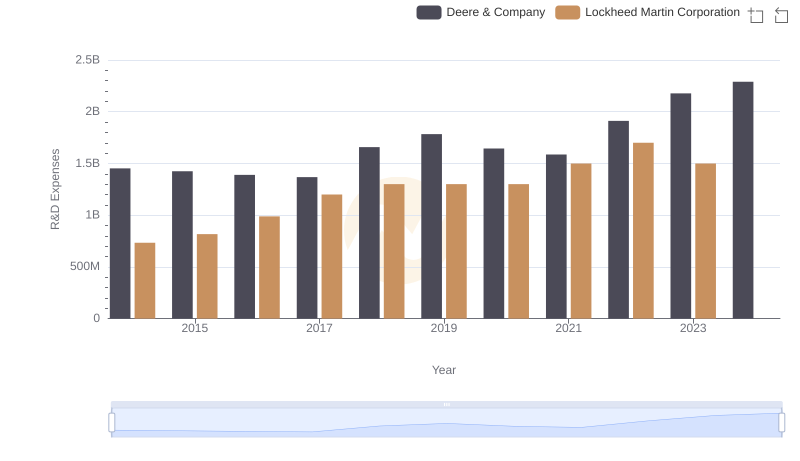Click the 2017 x-axis label

(x=319, y=328)
